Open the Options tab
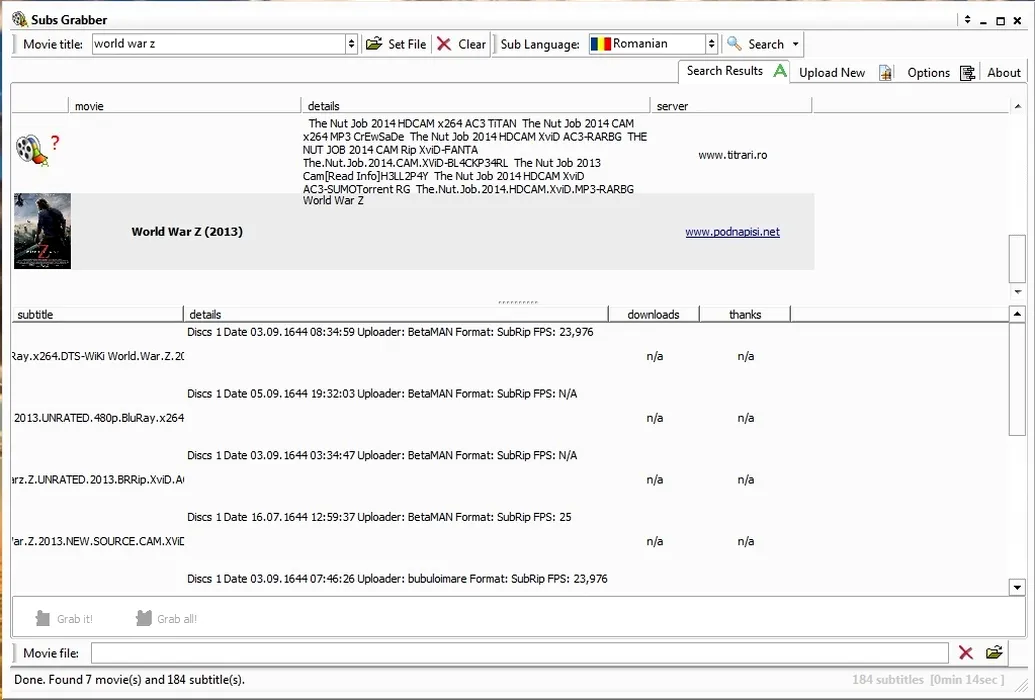This screenshot has width=1035, height=700. coord(928,72)
